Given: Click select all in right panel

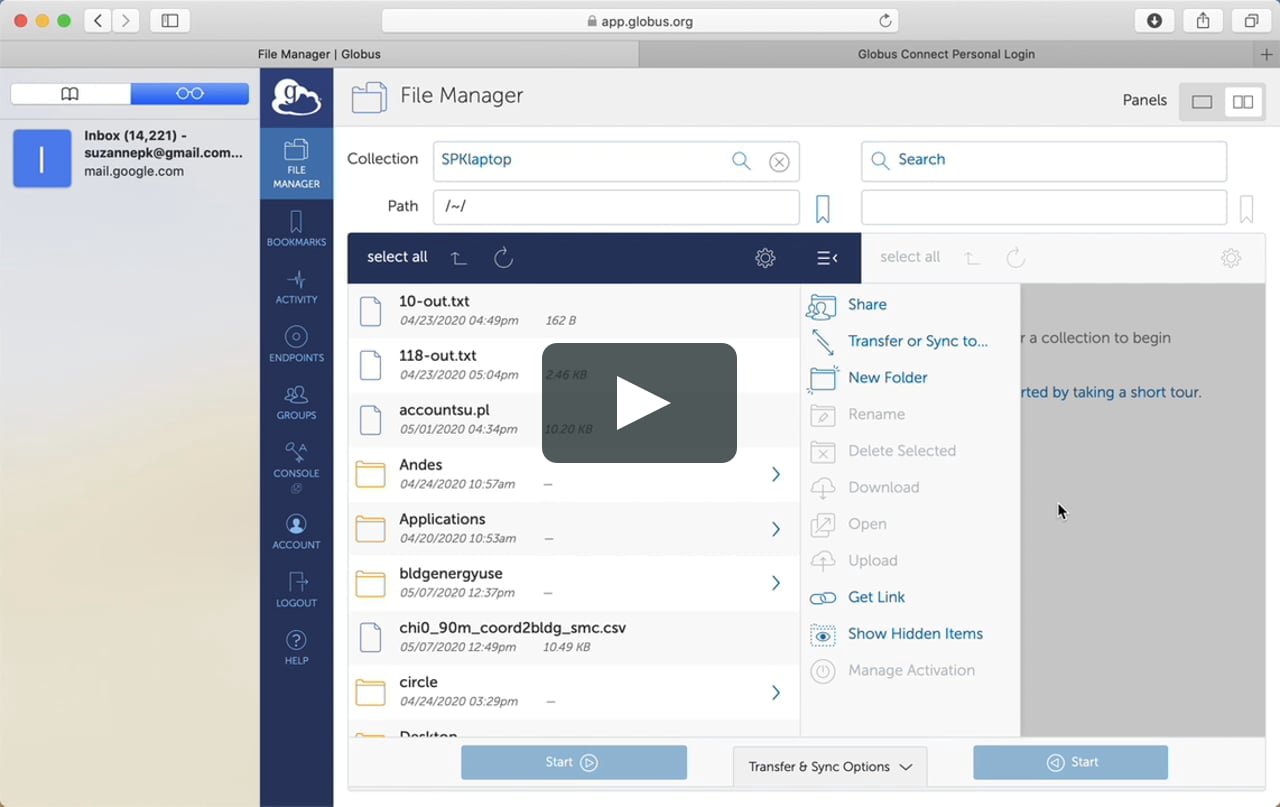Looking at the screenshot, I should point(910,257).
